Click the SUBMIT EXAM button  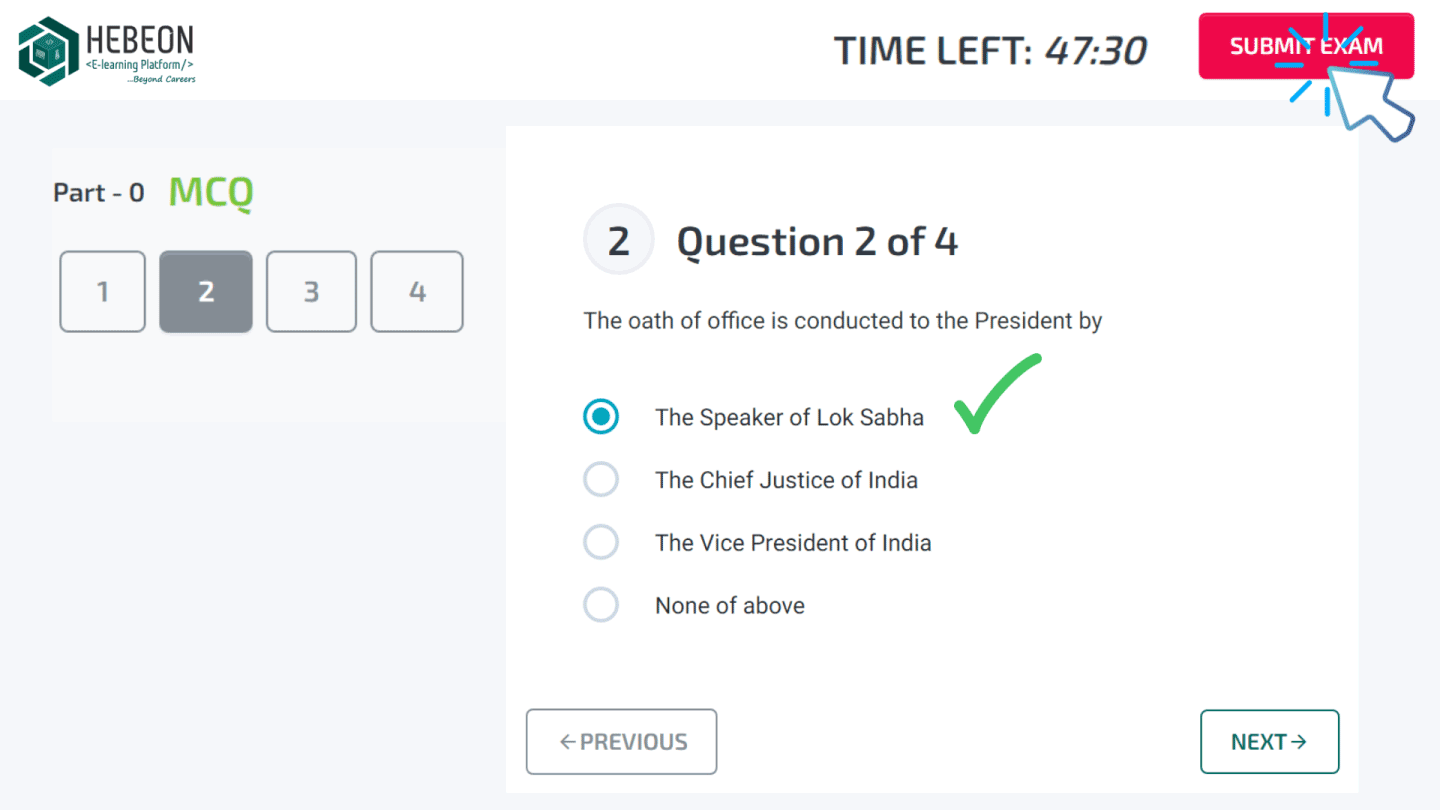pos(1306,46)
